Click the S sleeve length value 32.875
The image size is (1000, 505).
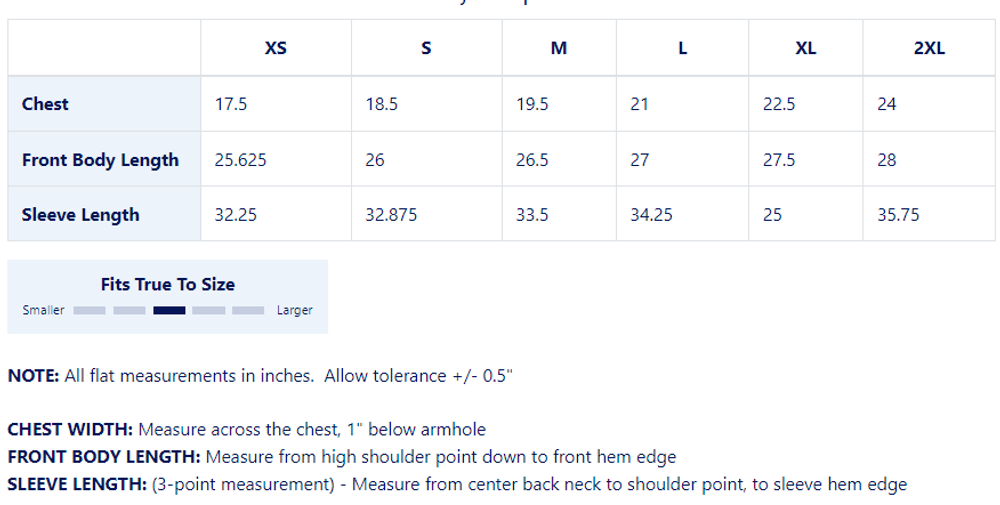[391, 215]
